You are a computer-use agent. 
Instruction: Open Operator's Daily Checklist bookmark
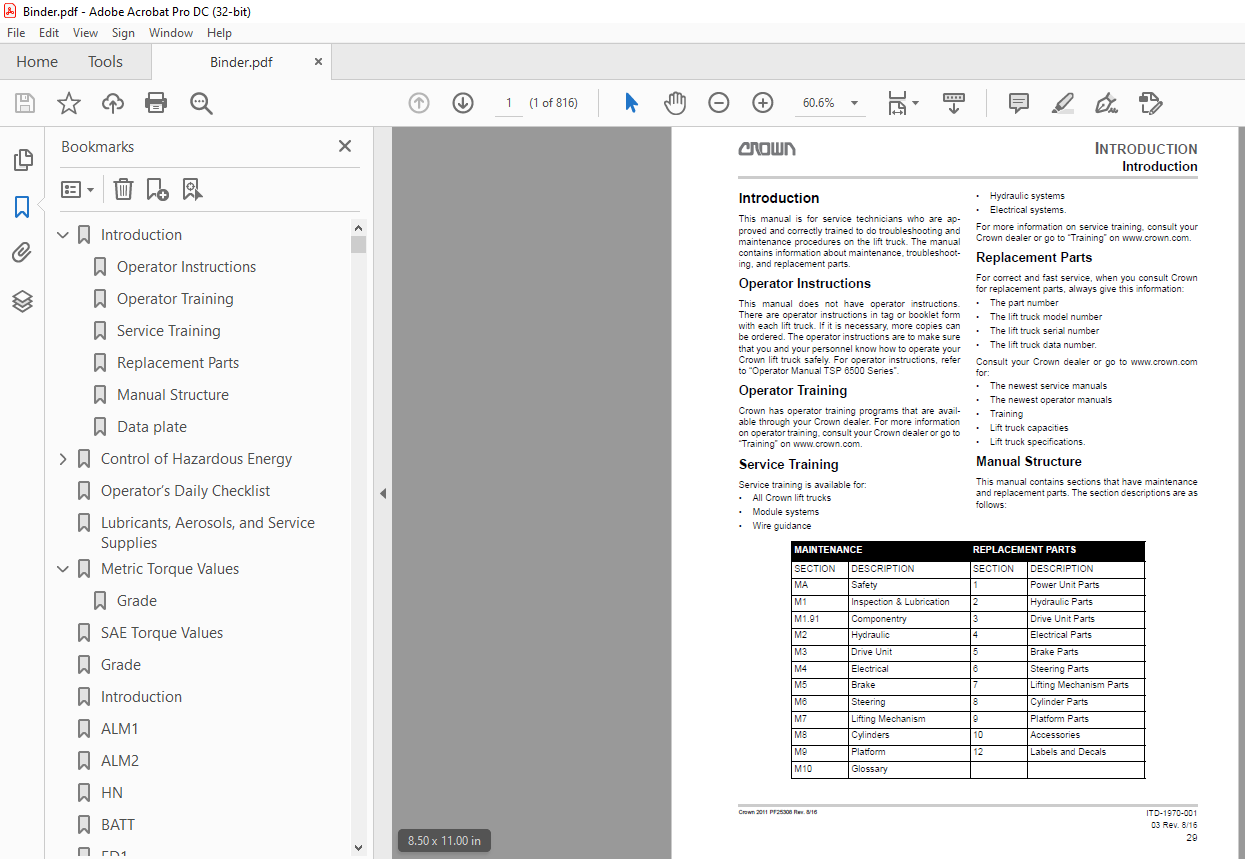[x=185, y=491]
